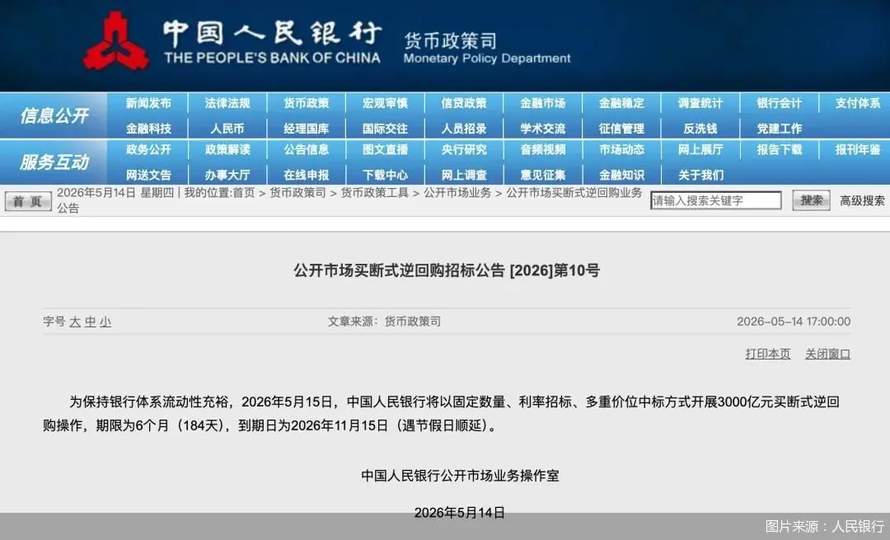Open the 国际交往 menu item
This screenshot has width=890, height=540.
coord(385,129)
